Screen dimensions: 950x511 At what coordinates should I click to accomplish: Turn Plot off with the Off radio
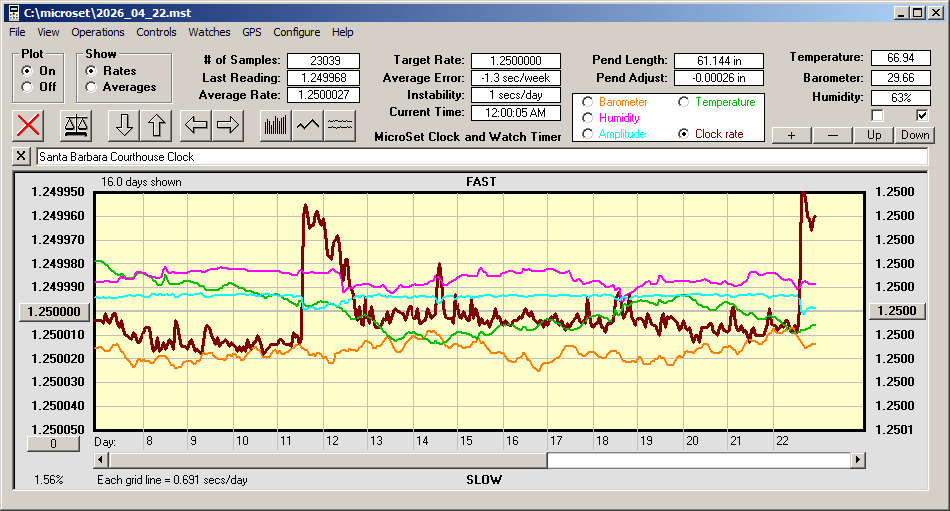[27, 87]
